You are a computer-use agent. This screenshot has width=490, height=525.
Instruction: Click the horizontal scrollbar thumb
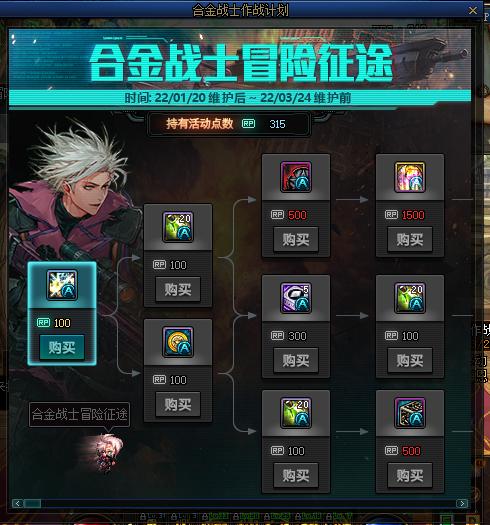(32, 503)
